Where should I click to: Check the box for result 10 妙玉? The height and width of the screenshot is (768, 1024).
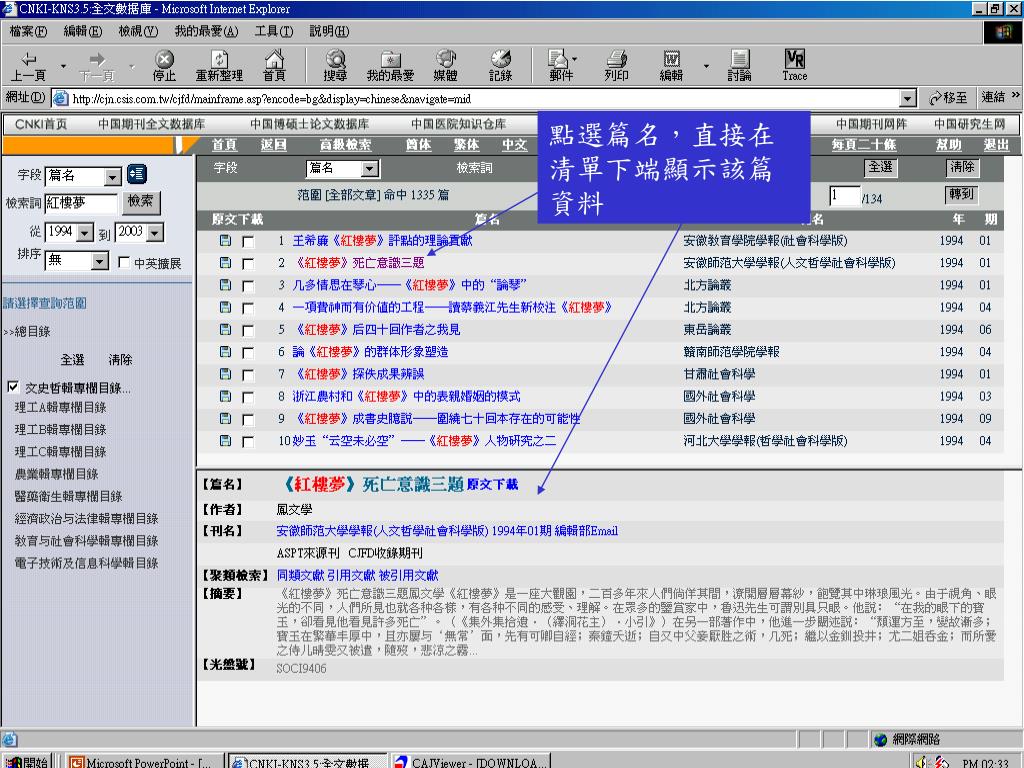click(248, 441)
